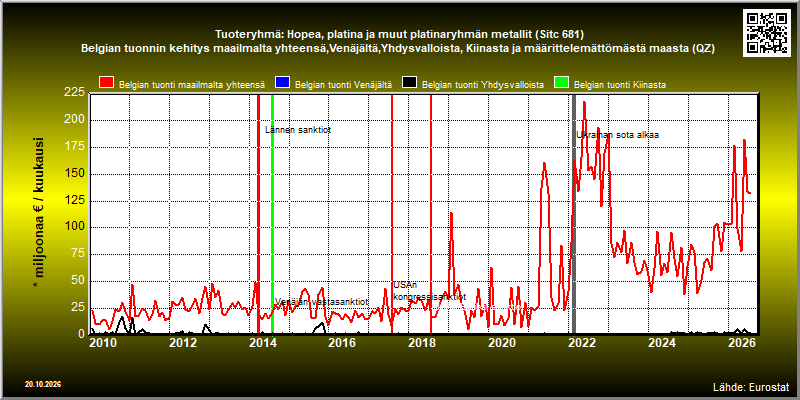Screen dimensions: 800x400
Task: Toggle 'Belgian tuonti maailmalta yhteensä' legend label
Action: [192, 85]
